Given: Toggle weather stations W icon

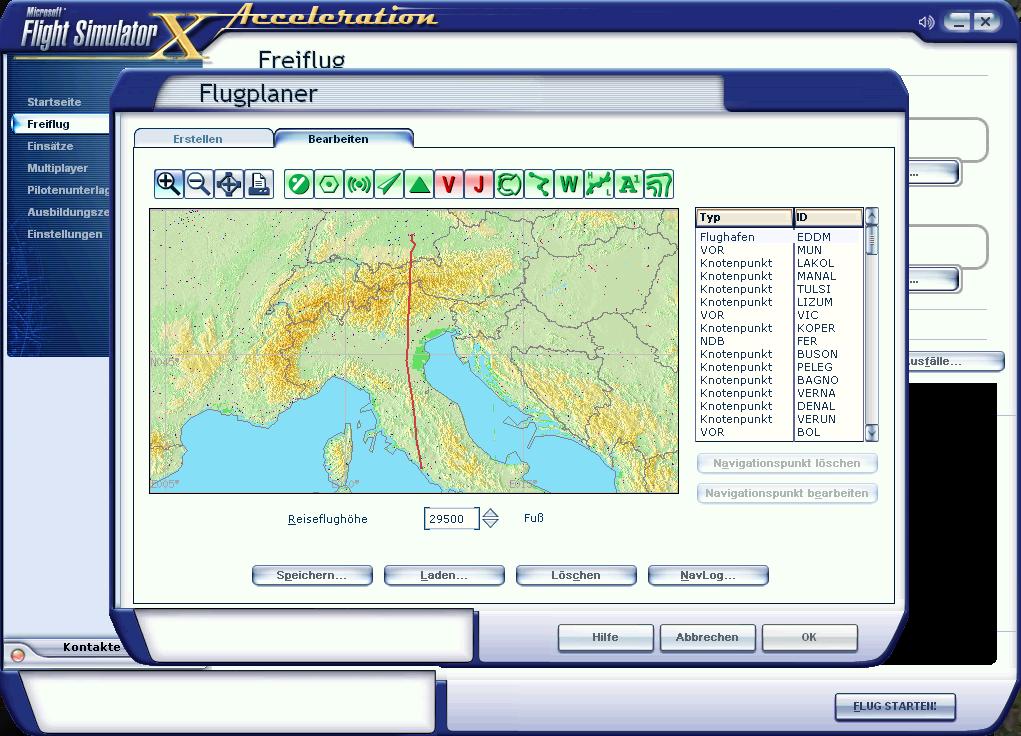Looking at the screenshot, I should point(569,184).
